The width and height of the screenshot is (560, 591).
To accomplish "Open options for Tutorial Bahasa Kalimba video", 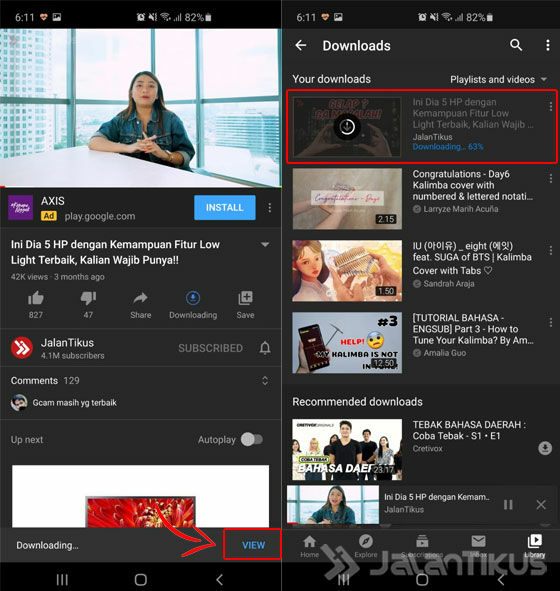I will (x=551, y=322).
